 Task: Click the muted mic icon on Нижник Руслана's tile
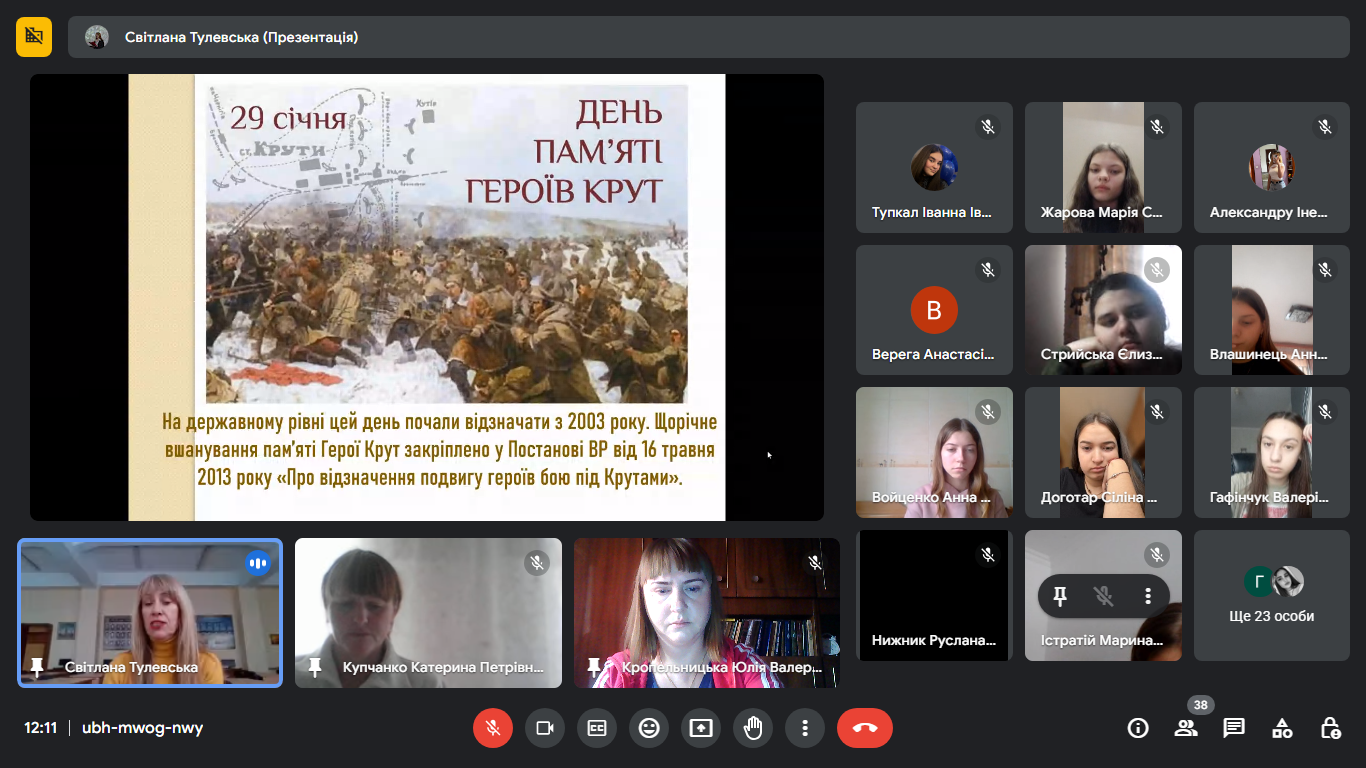988,555
